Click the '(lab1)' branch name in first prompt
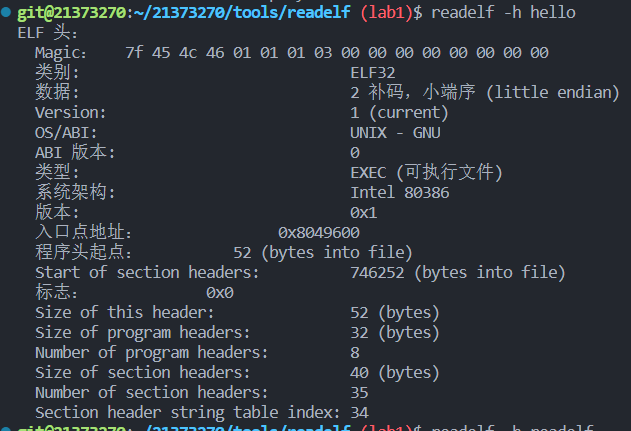631x431 pixels. pyautogui.click(x=386, y=12)
